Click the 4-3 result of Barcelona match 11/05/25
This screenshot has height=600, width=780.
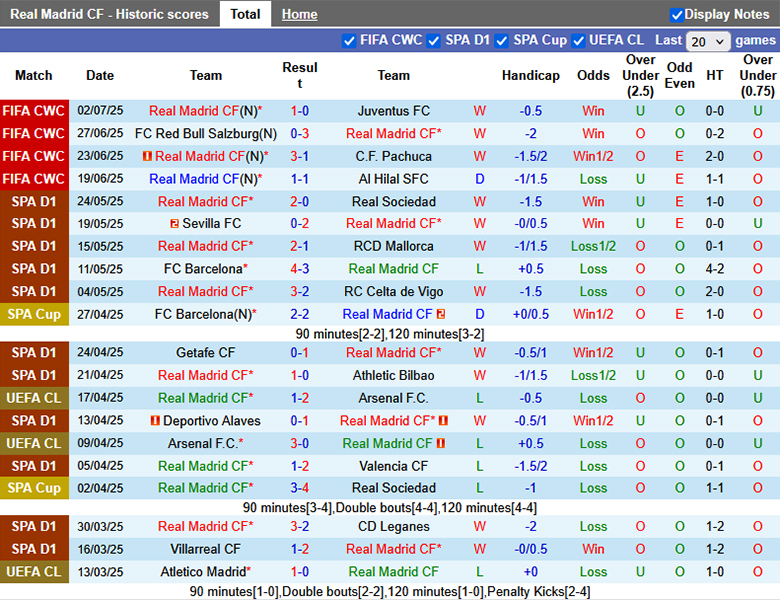tap(299, 269)
